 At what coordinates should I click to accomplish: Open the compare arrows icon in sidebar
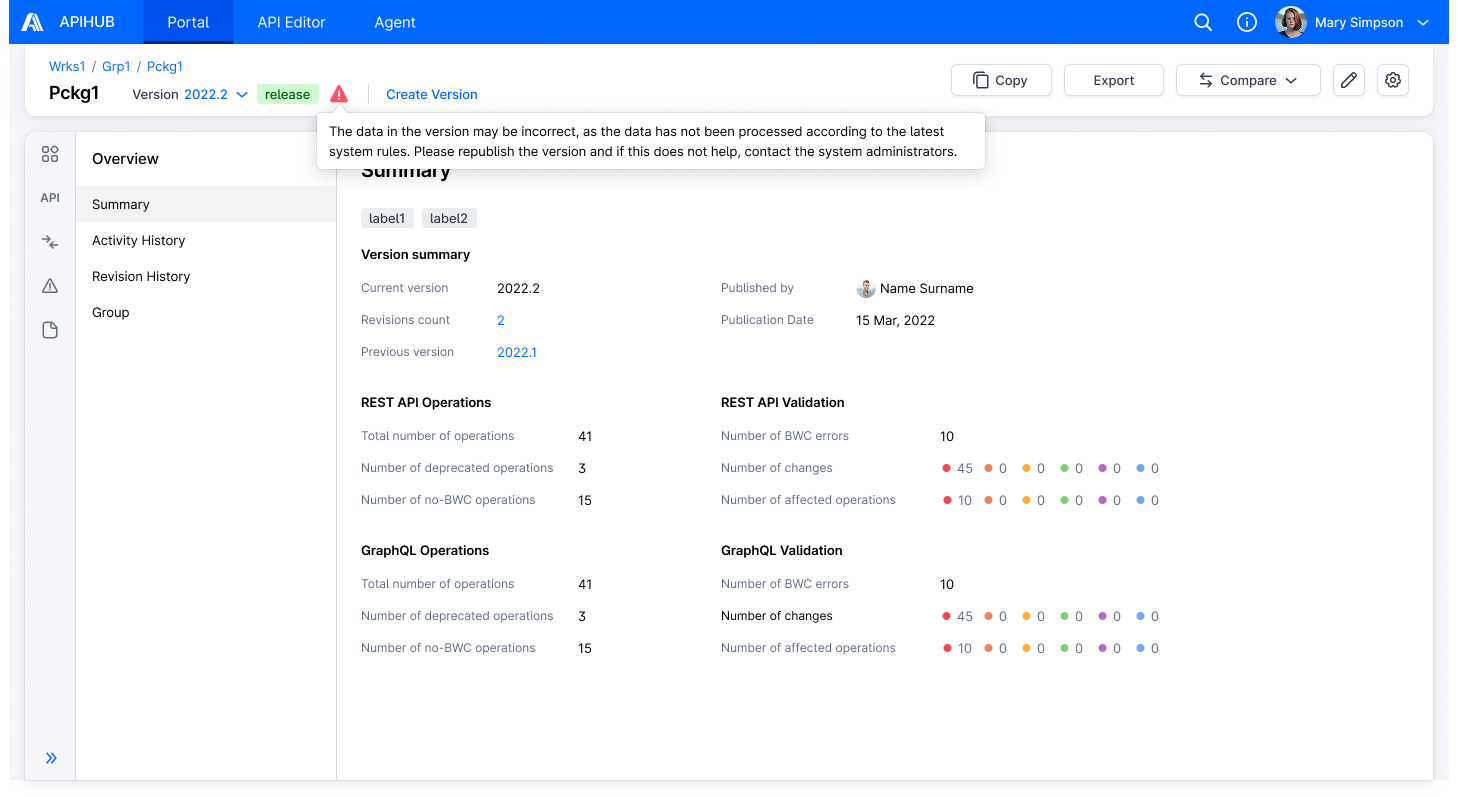coord(50,242)
